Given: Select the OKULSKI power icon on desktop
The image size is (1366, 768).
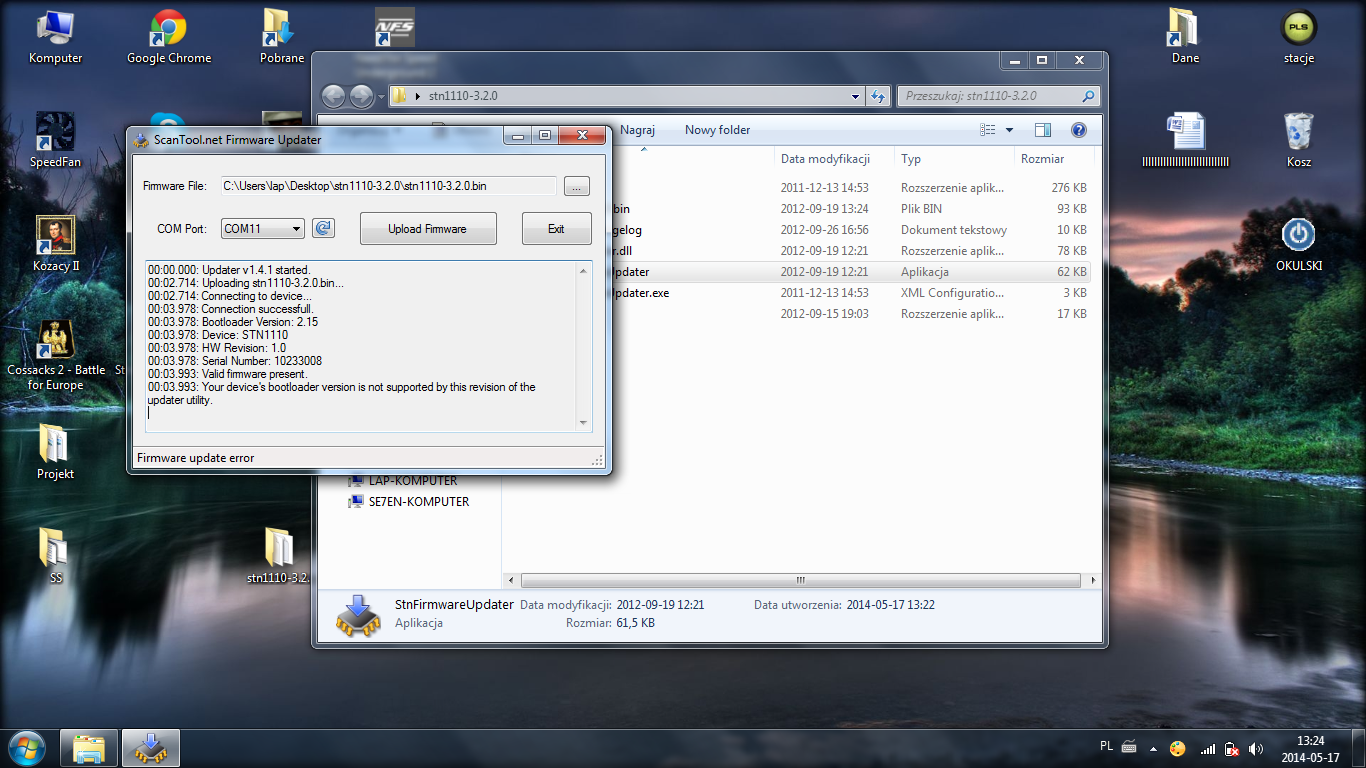Looking at the screenshot, I should click(1298, 244).
